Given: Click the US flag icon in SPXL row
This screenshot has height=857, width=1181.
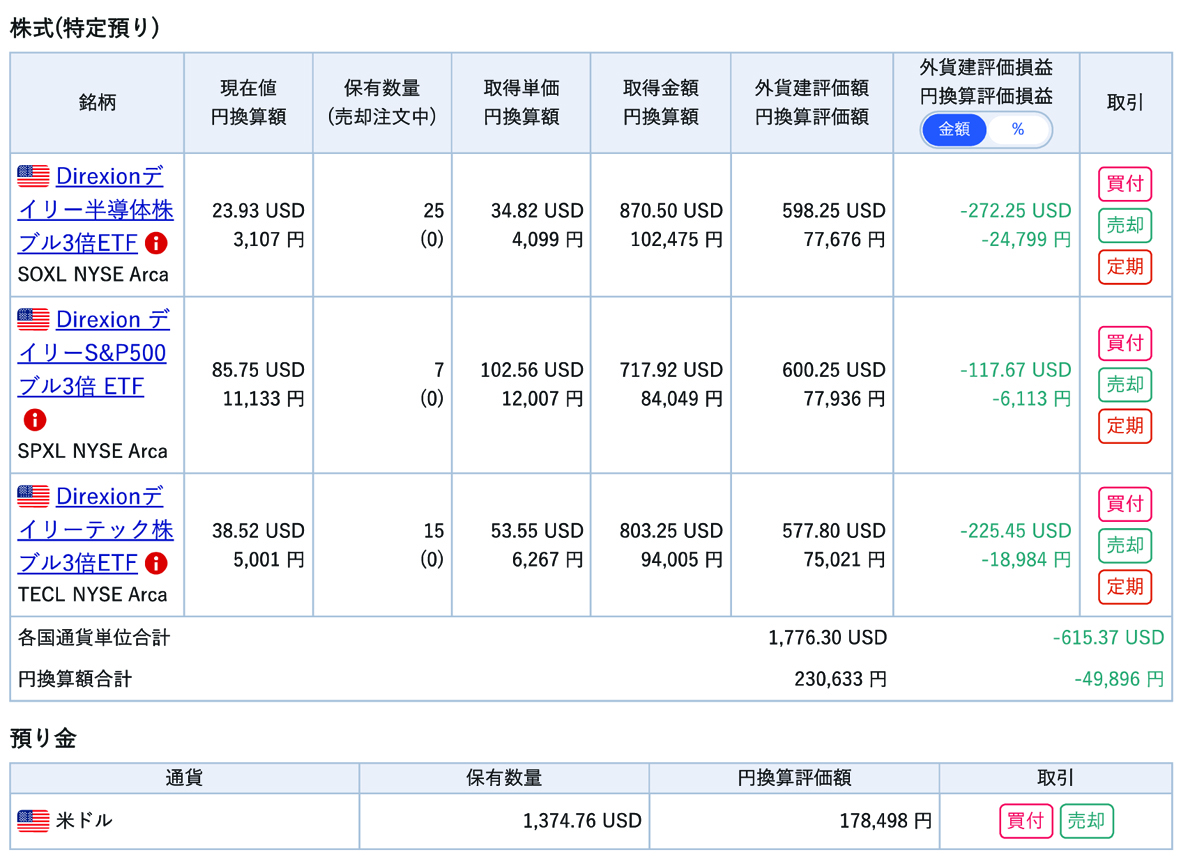Looking at the screenshot, I should click(33, 319).
